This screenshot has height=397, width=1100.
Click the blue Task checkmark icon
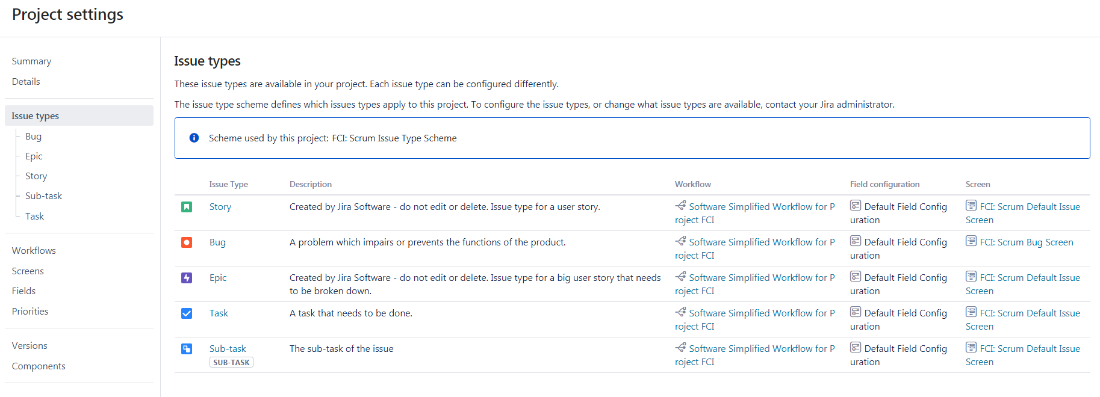pos(187,314)
